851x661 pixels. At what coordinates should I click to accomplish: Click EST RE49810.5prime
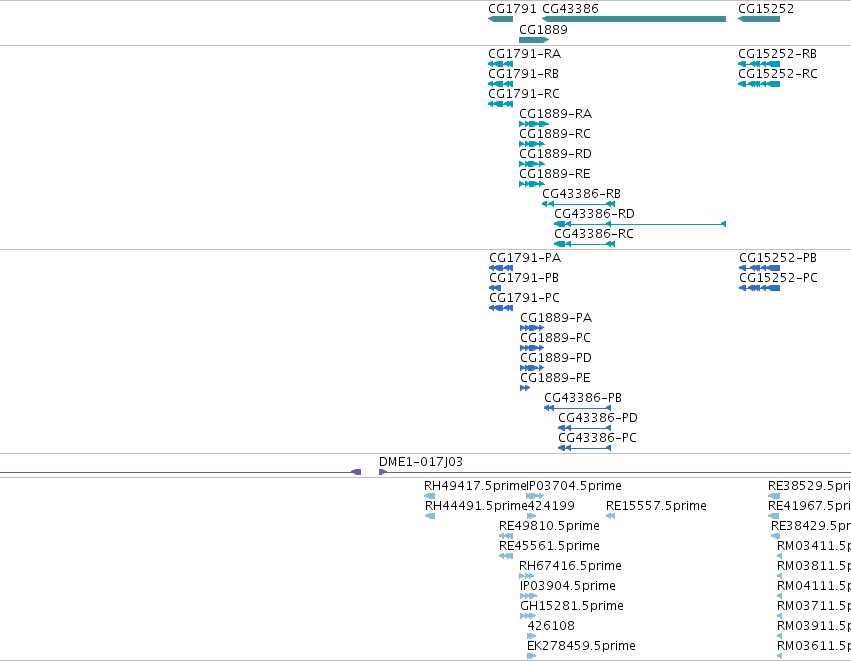click(549, 526)
